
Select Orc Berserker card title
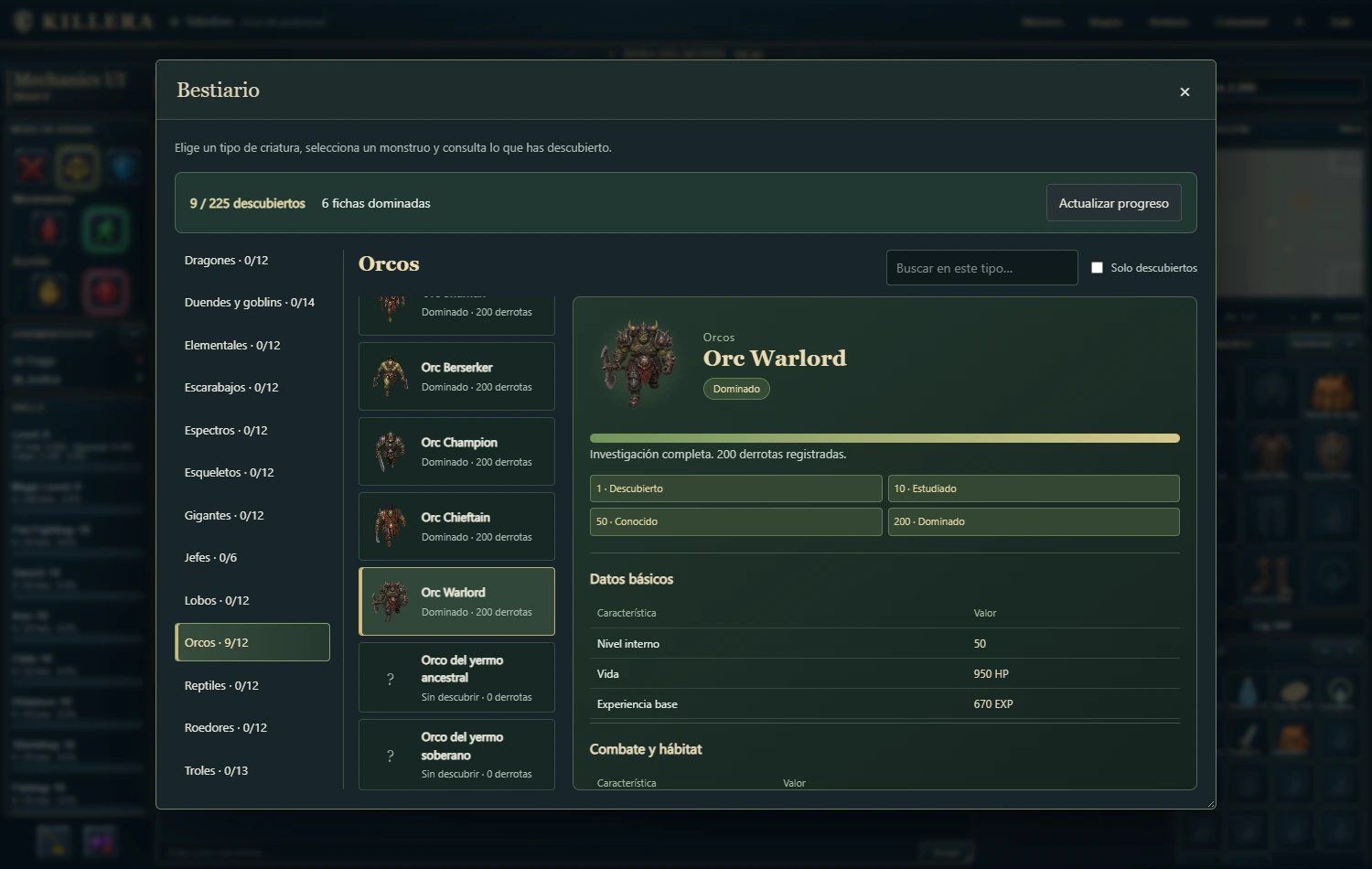click(456, 367)
